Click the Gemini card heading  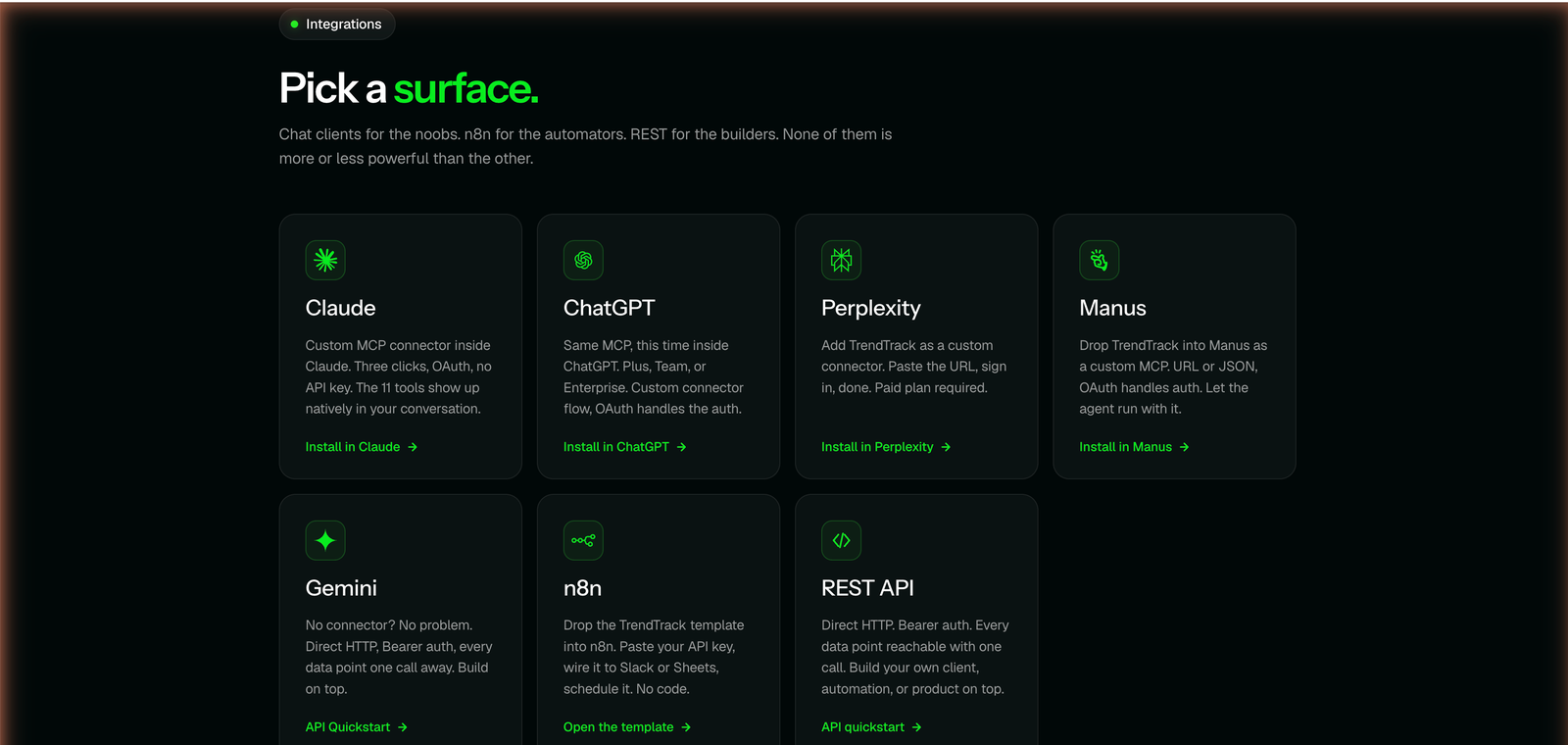pos(341,588)
